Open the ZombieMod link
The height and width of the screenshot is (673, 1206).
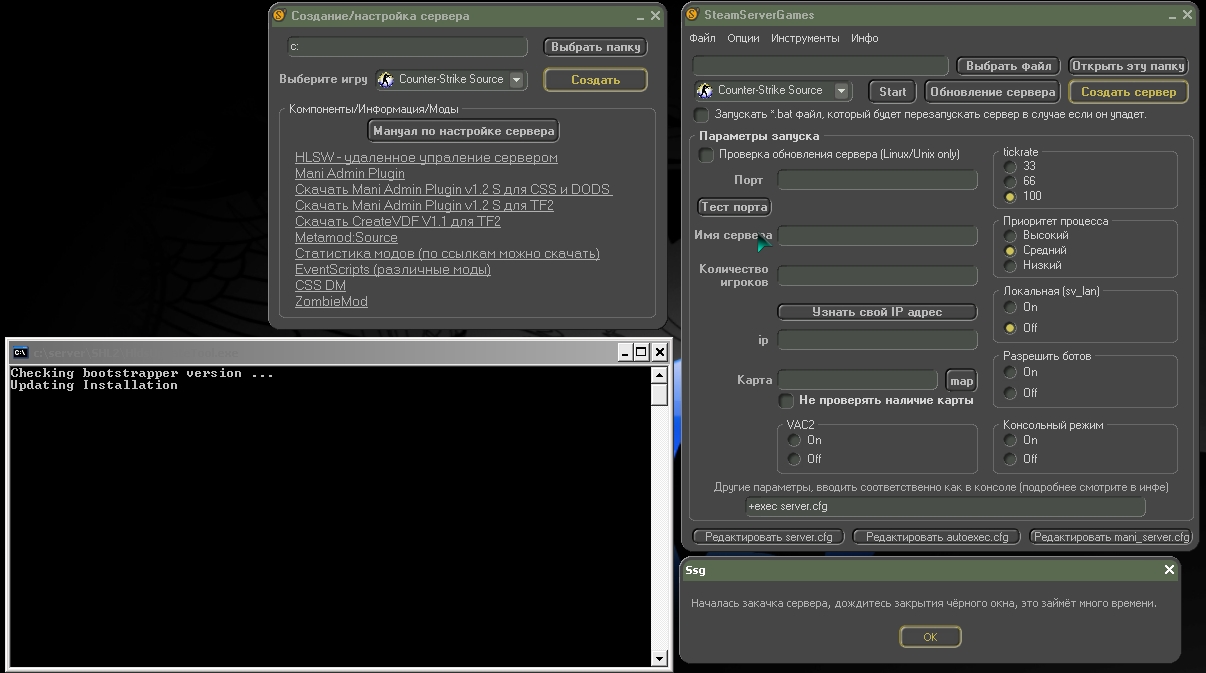coord(331,302)
